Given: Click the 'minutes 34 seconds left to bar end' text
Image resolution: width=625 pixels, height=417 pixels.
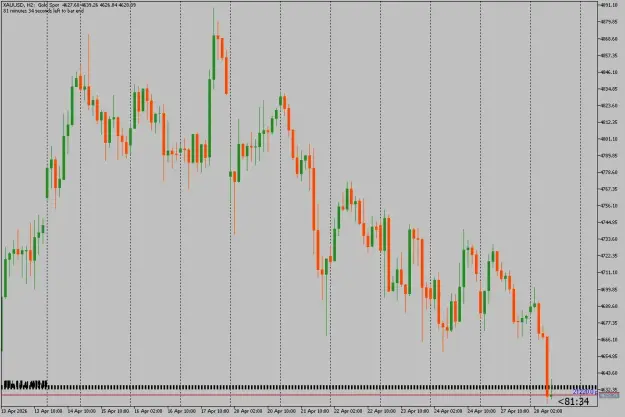Looking at the screenshot, I should [x=46, y=11].
